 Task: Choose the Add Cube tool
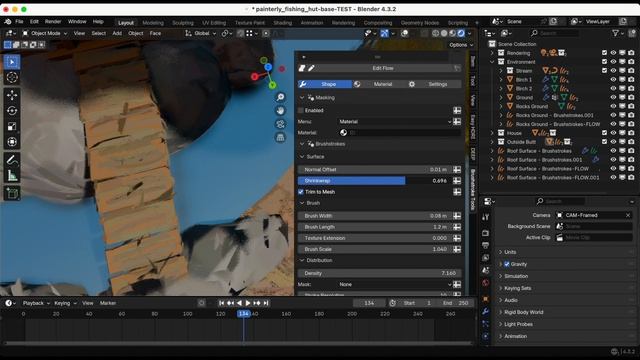point(12,193)
